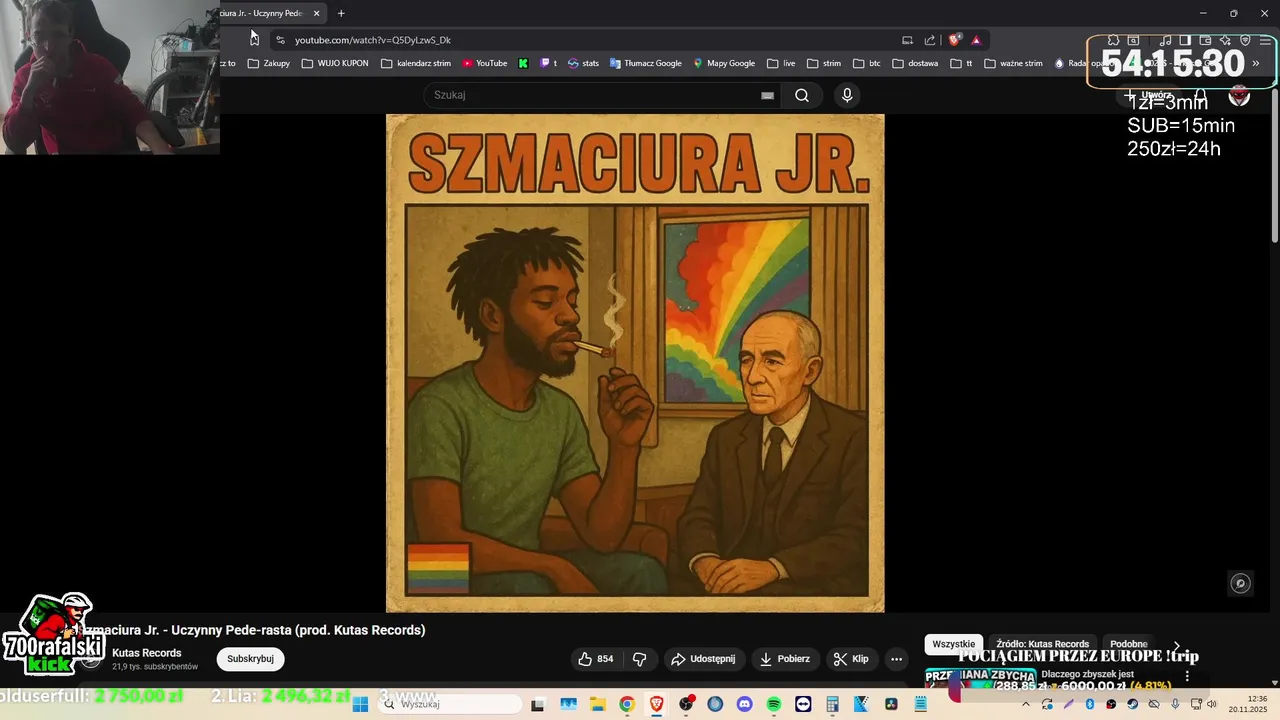The width and height of the screenshot is (1280, 720).
Task: Share this page via address bar share icon
Action: click(x=930, y=40)
